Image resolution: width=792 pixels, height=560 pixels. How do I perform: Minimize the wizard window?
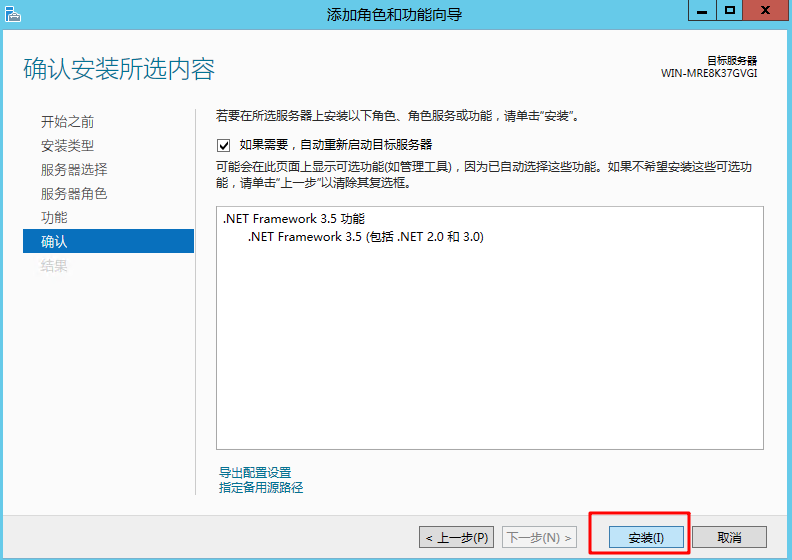point(702,11)
